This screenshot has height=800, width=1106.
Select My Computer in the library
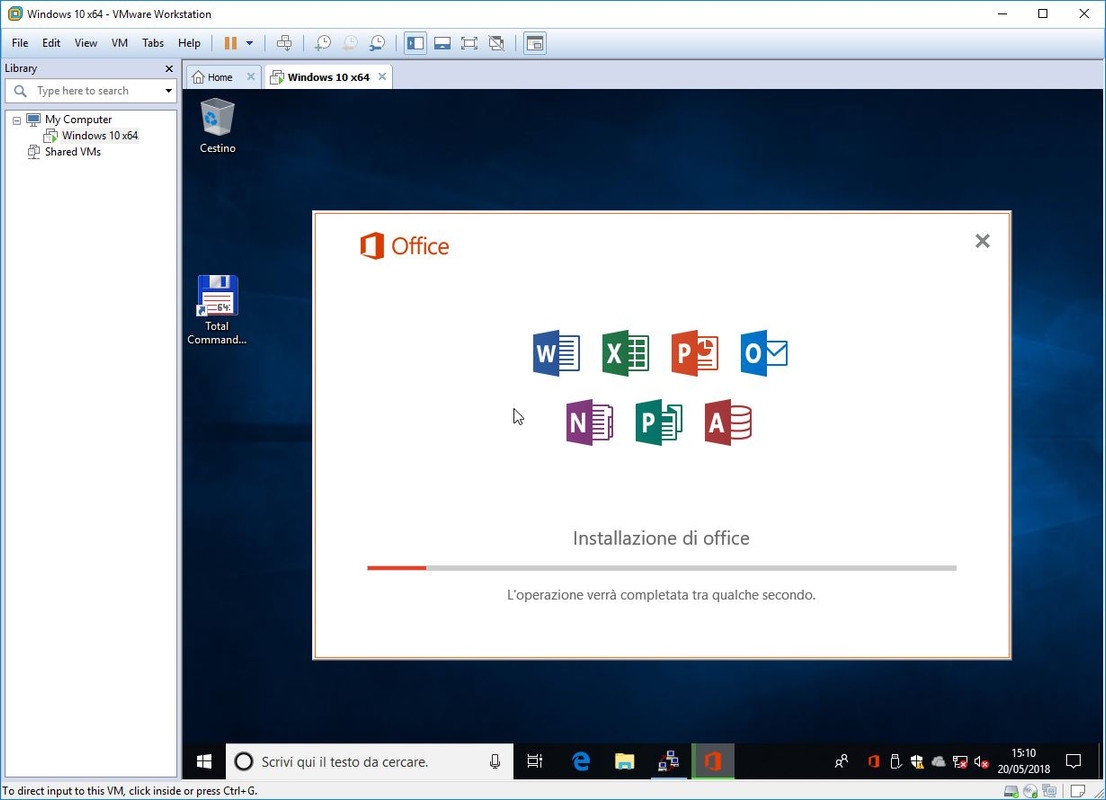pos(78,119)
